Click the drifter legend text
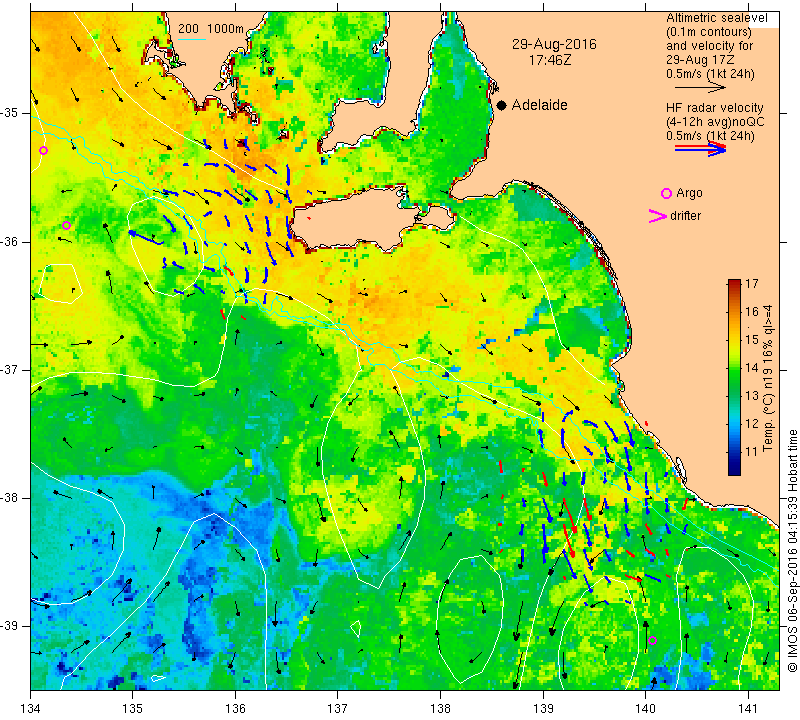This screenshot has height=720, width=800. [x=686, y=216]
